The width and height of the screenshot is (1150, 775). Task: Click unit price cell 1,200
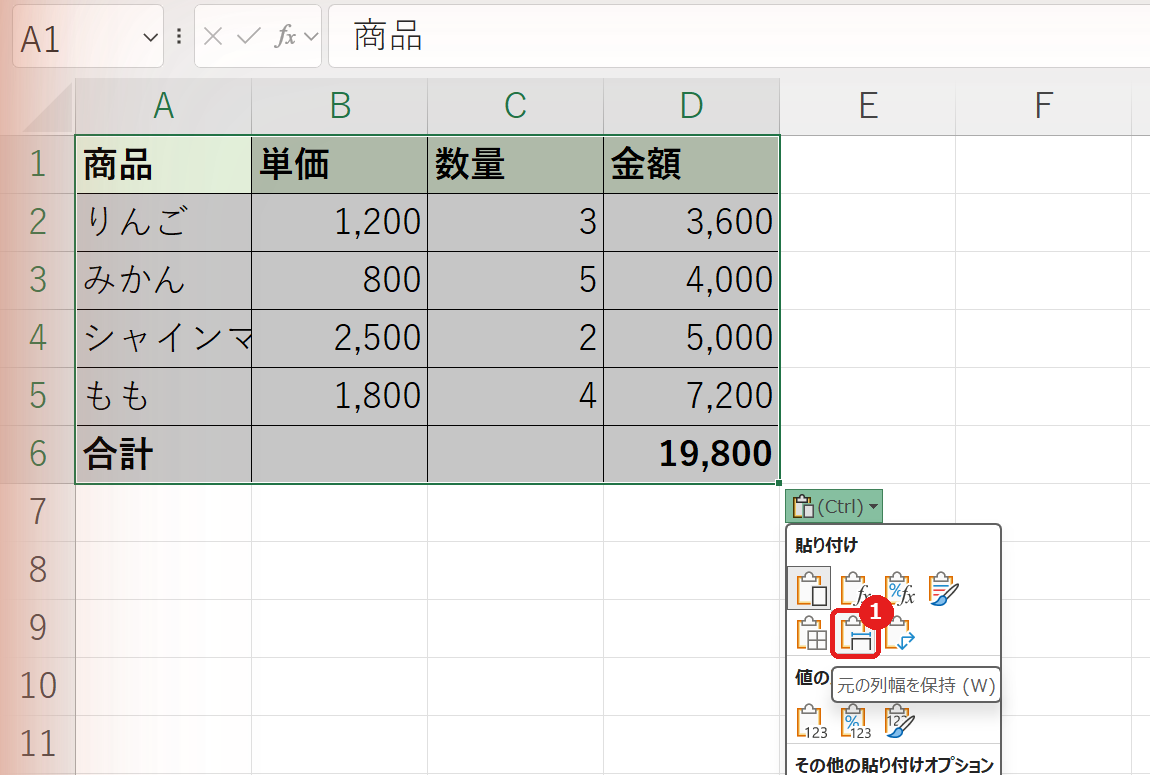[x=340, y=222]
